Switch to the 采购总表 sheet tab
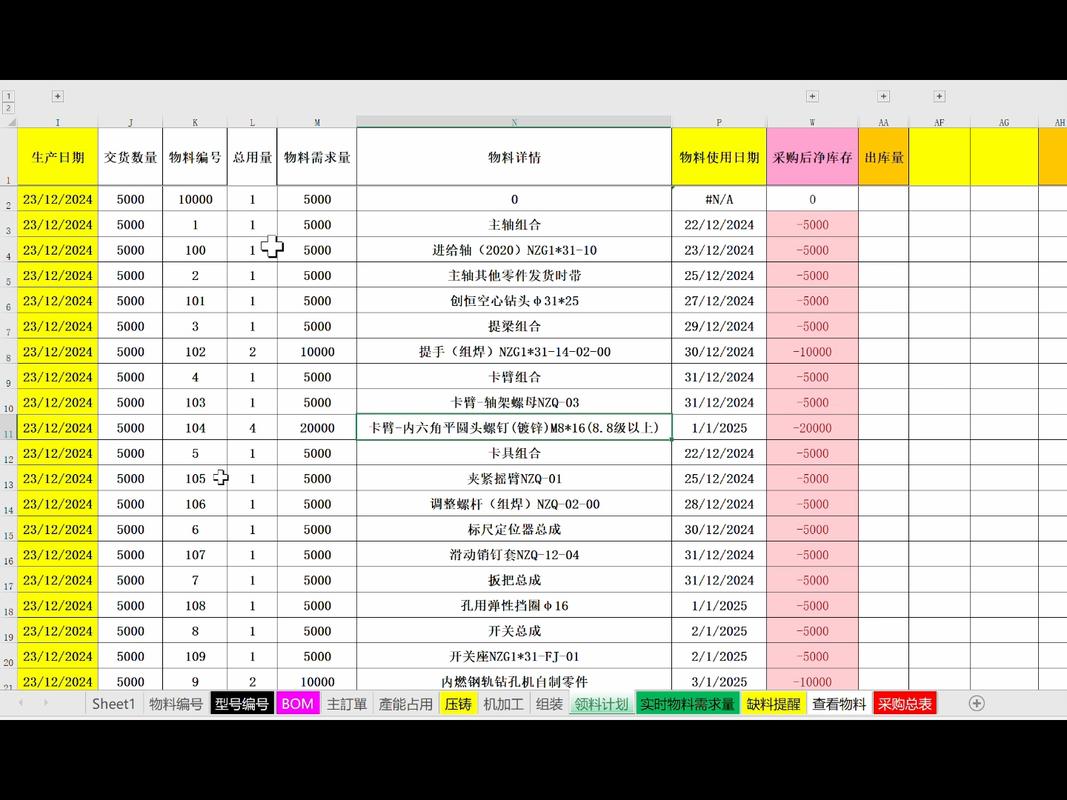Screen dimensions: 1067x800 (x=903, y=704)
